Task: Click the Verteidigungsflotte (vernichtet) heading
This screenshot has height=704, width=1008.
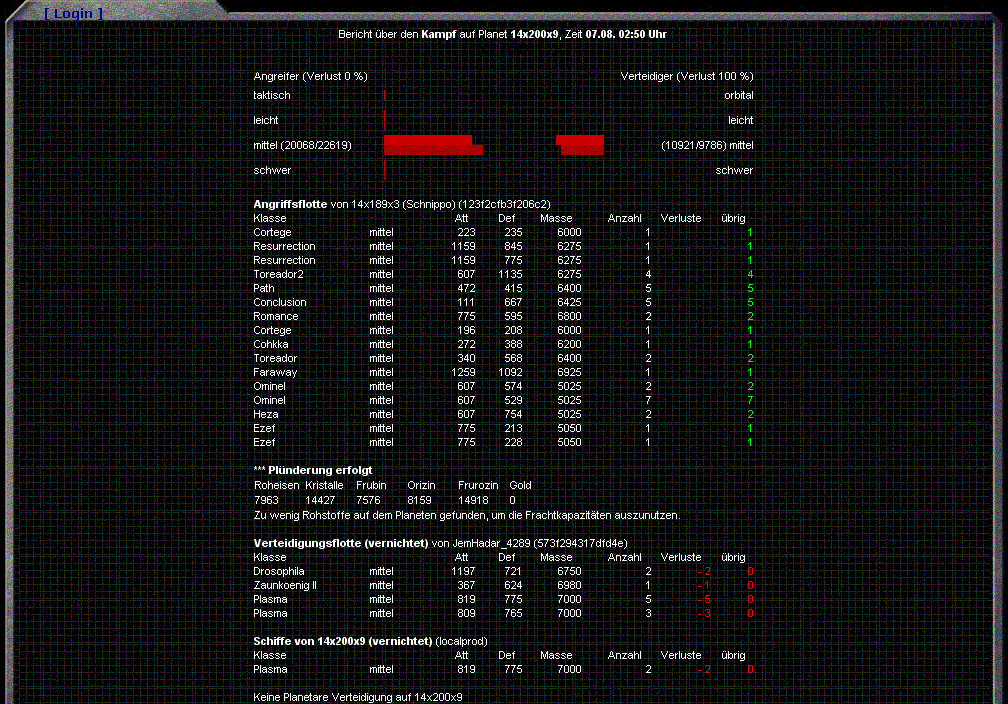Action: pyautogui.click(x=340, y=542)
